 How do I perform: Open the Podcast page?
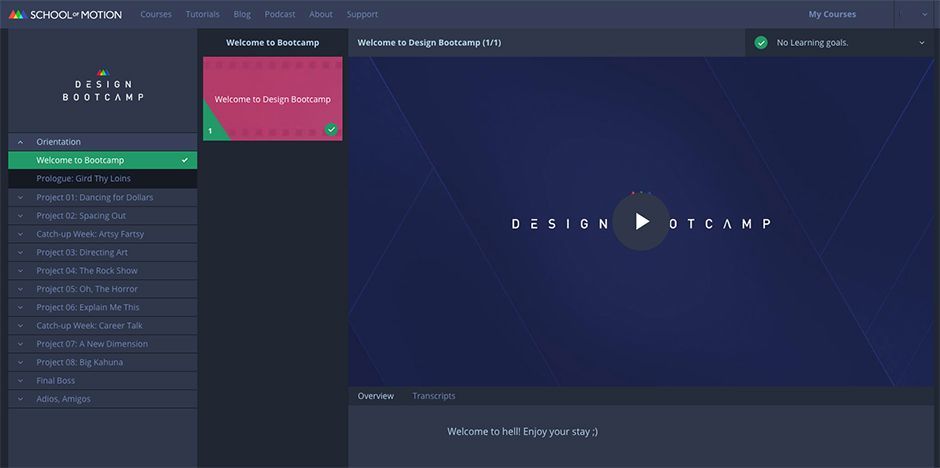pyautogui.click(x=280, y=14)
